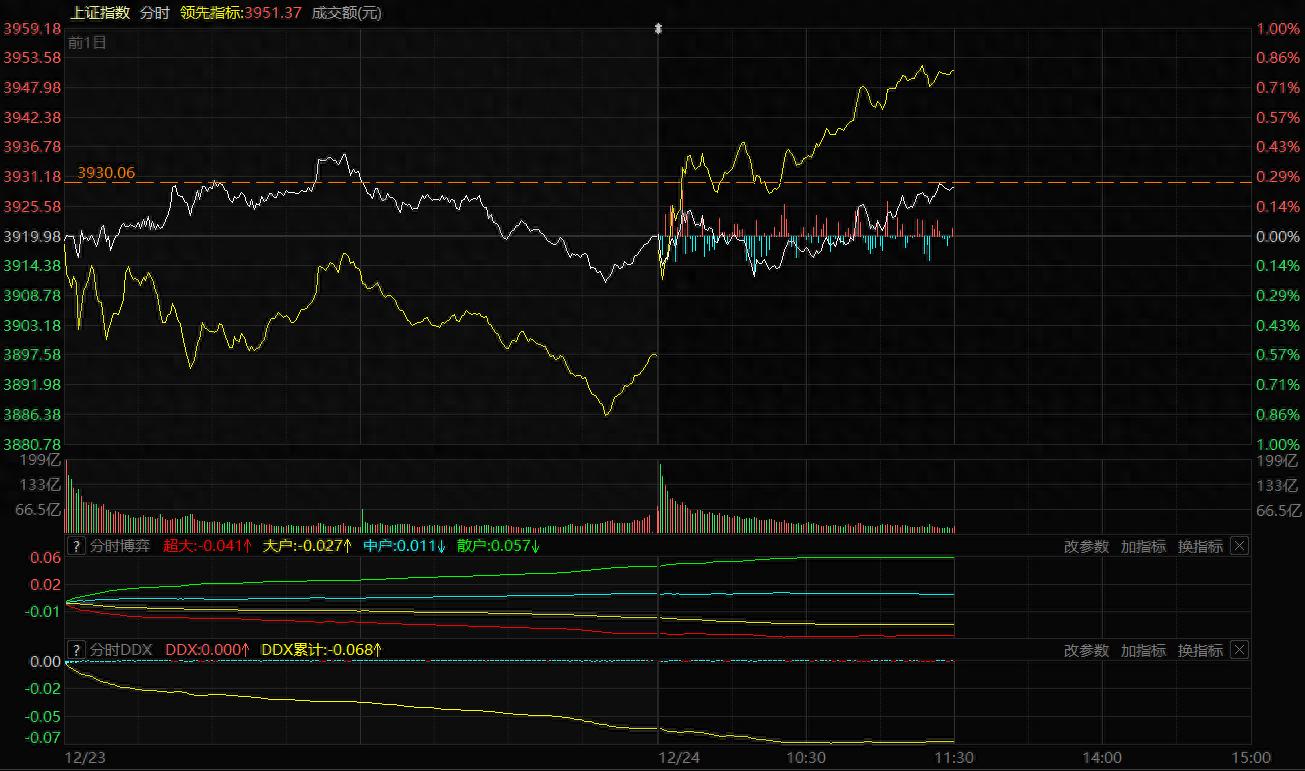Click the 14:00 time axis label
The height and width of the screenshot is (771, 1305).
coord(1102,758)
